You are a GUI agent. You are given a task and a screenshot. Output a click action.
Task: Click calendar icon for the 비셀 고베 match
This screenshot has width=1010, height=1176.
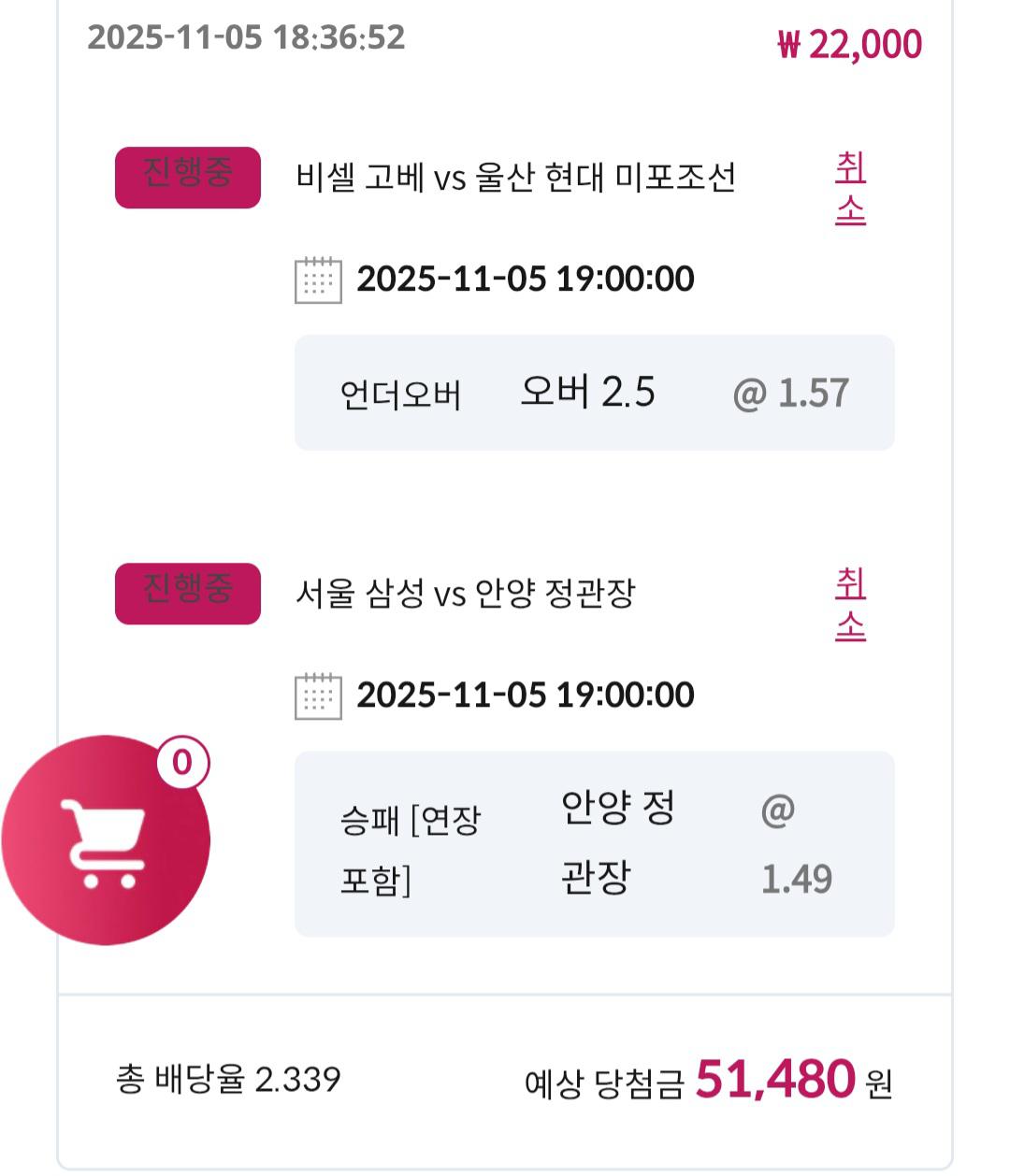tap(318, 280)
